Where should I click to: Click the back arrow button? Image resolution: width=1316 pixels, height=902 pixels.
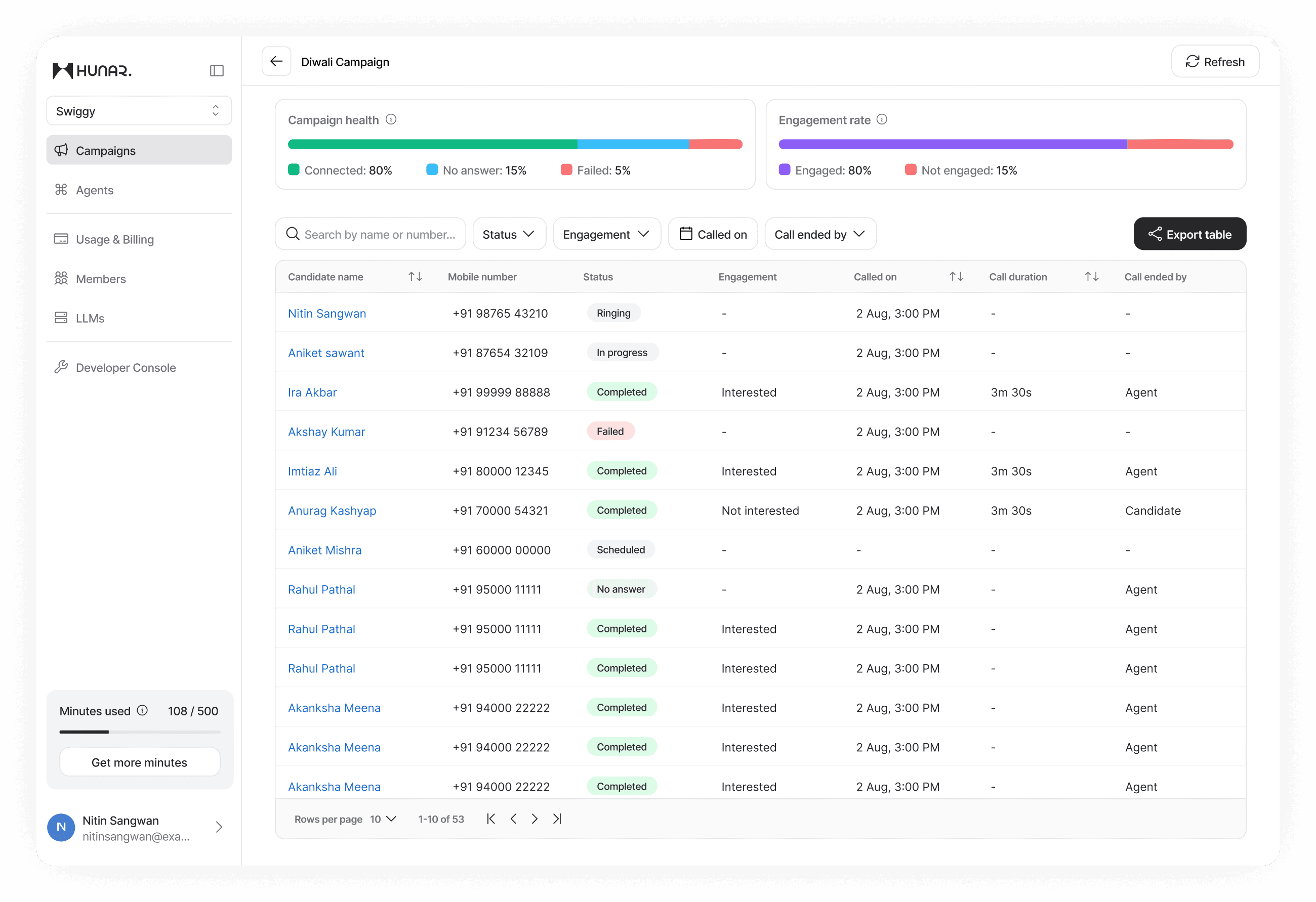[276, 62]
